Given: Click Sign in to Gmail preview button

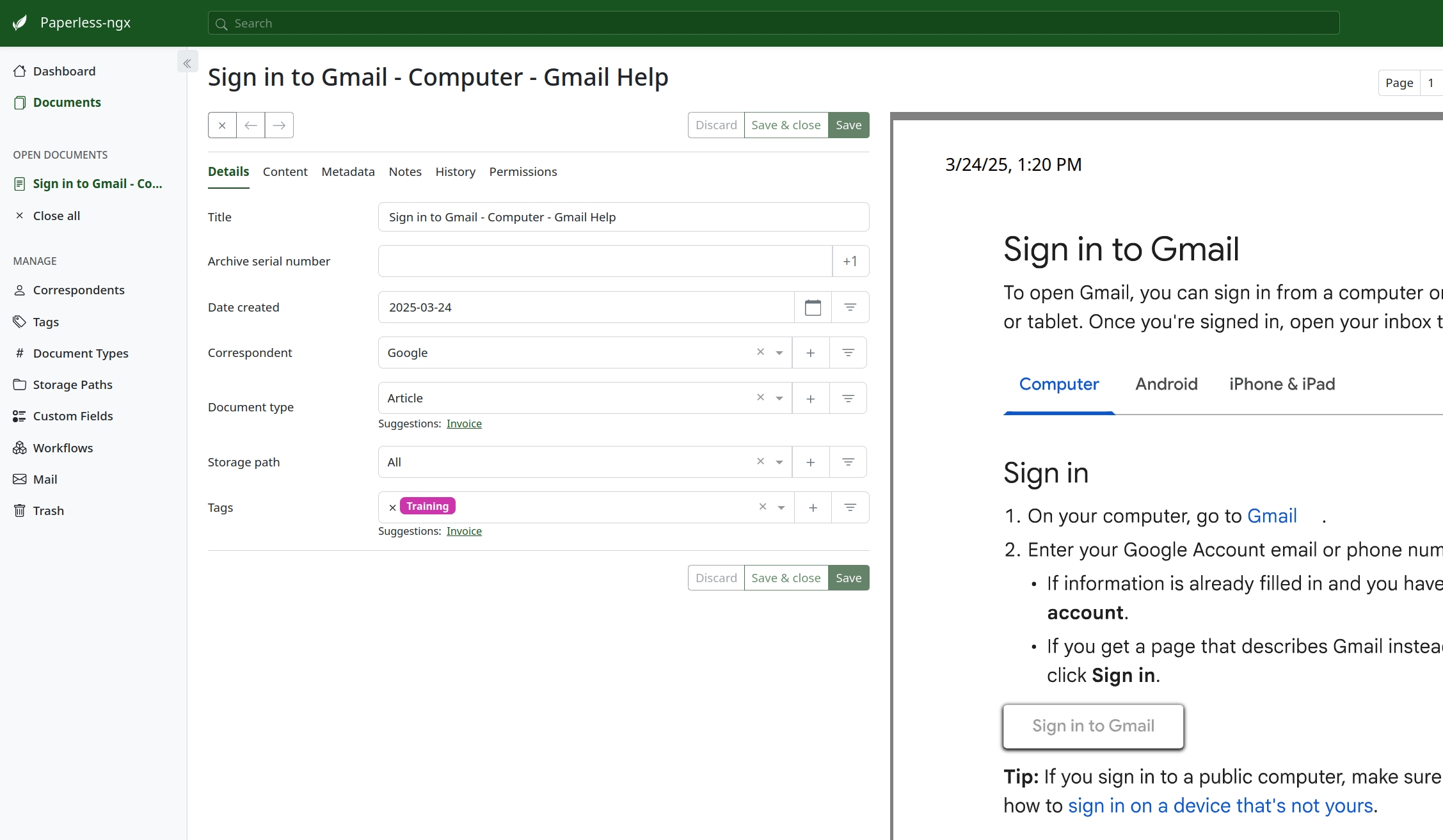Looking at the screenshot, I should (x=1094, y=726).
